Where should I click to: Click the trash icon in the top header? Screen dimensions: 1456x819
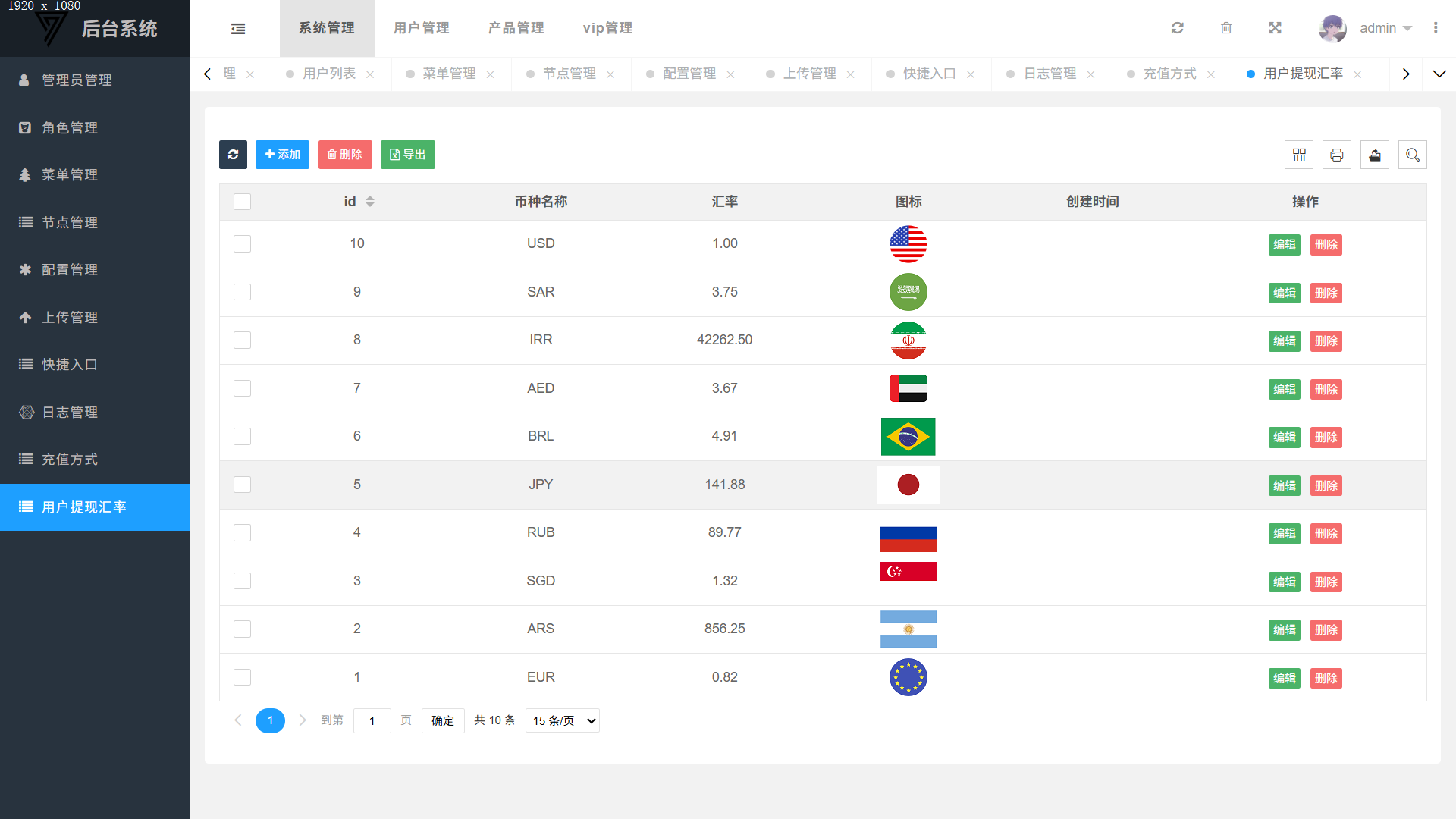coord(1226,28)
